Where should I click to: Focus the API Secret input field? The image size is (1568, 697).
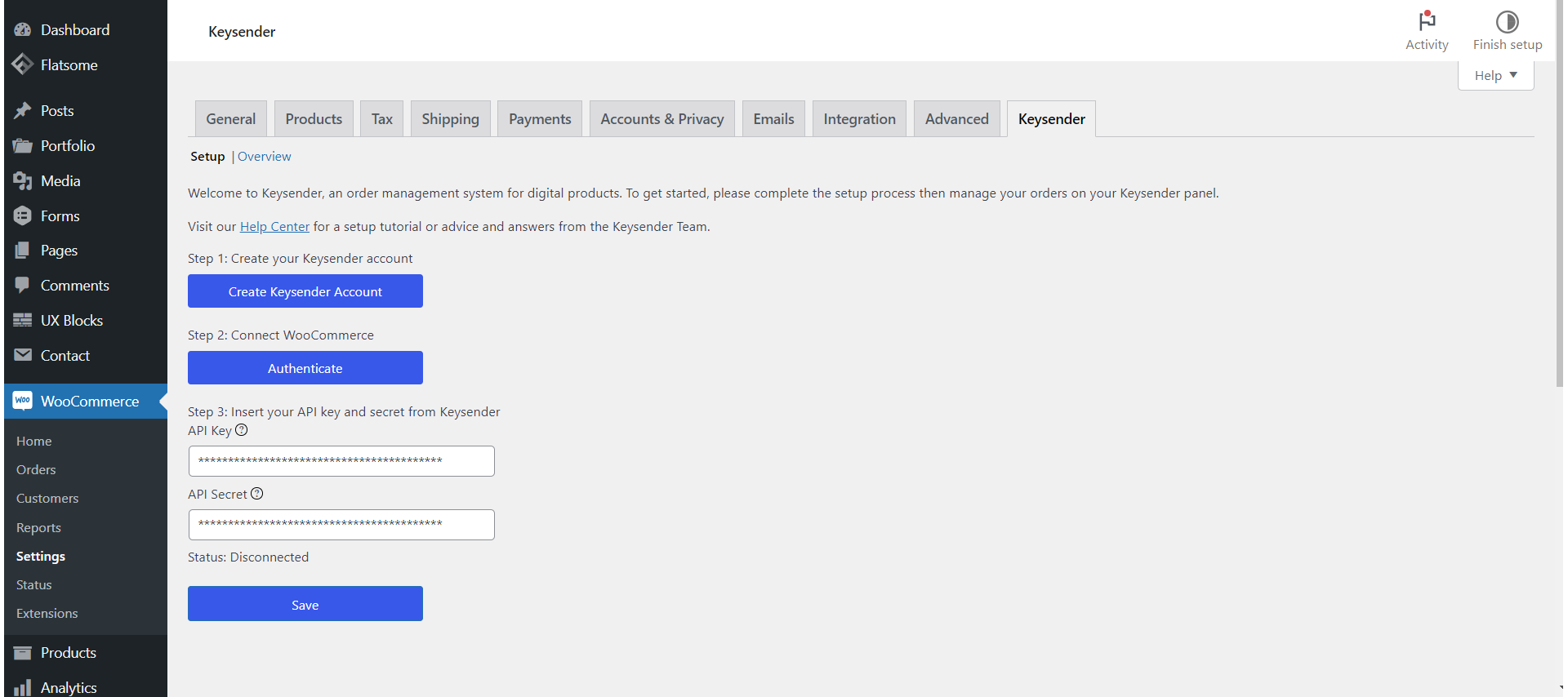[x=341, y=525]
